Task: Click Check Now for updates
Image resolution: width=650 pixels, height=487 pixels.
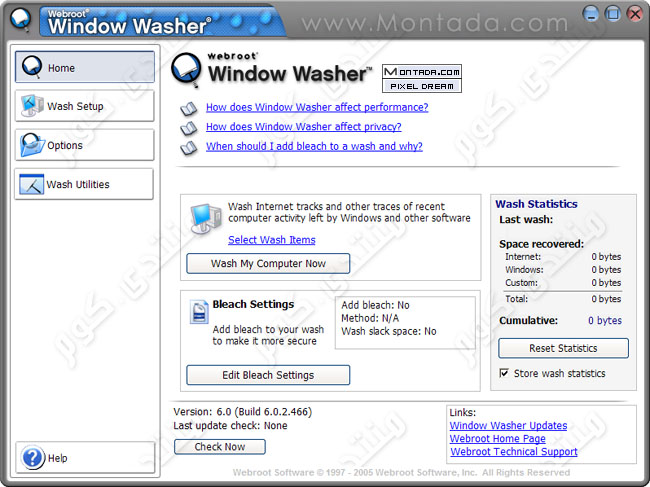Action: [219, 447]
